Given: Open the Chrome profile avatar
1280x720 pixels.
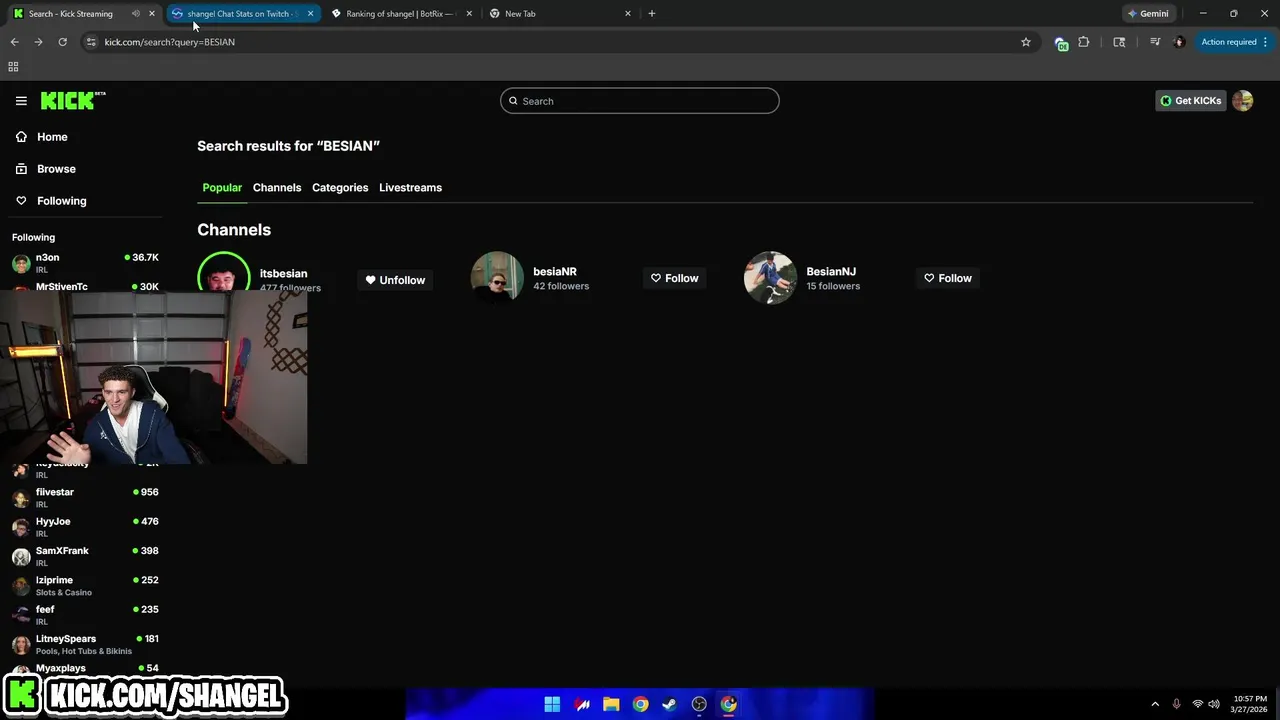Looking at the screenshot, I should 1179,42.
